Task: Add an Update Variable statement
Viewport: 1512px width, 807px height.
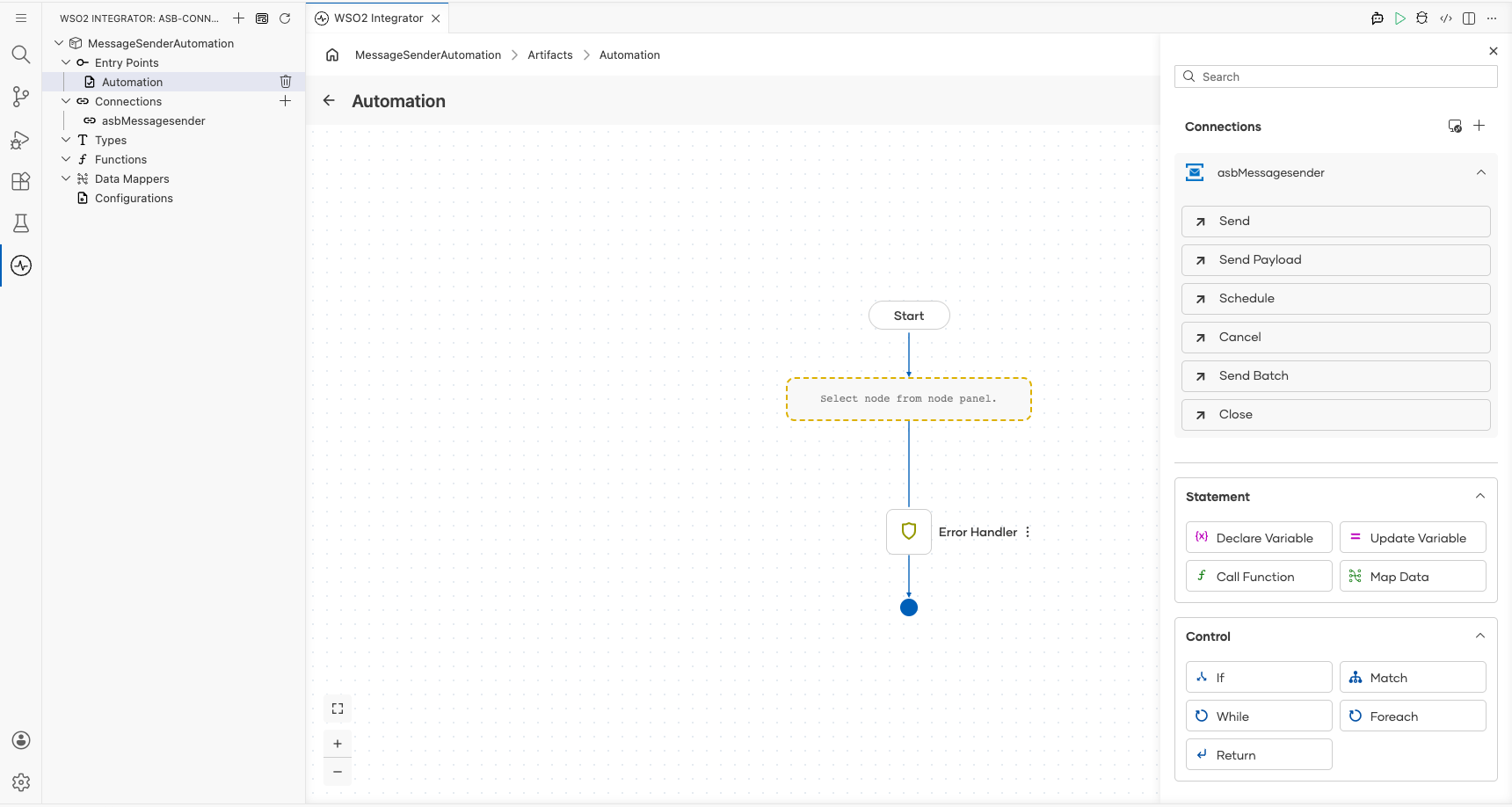Action: click(x=1413, y=538)
